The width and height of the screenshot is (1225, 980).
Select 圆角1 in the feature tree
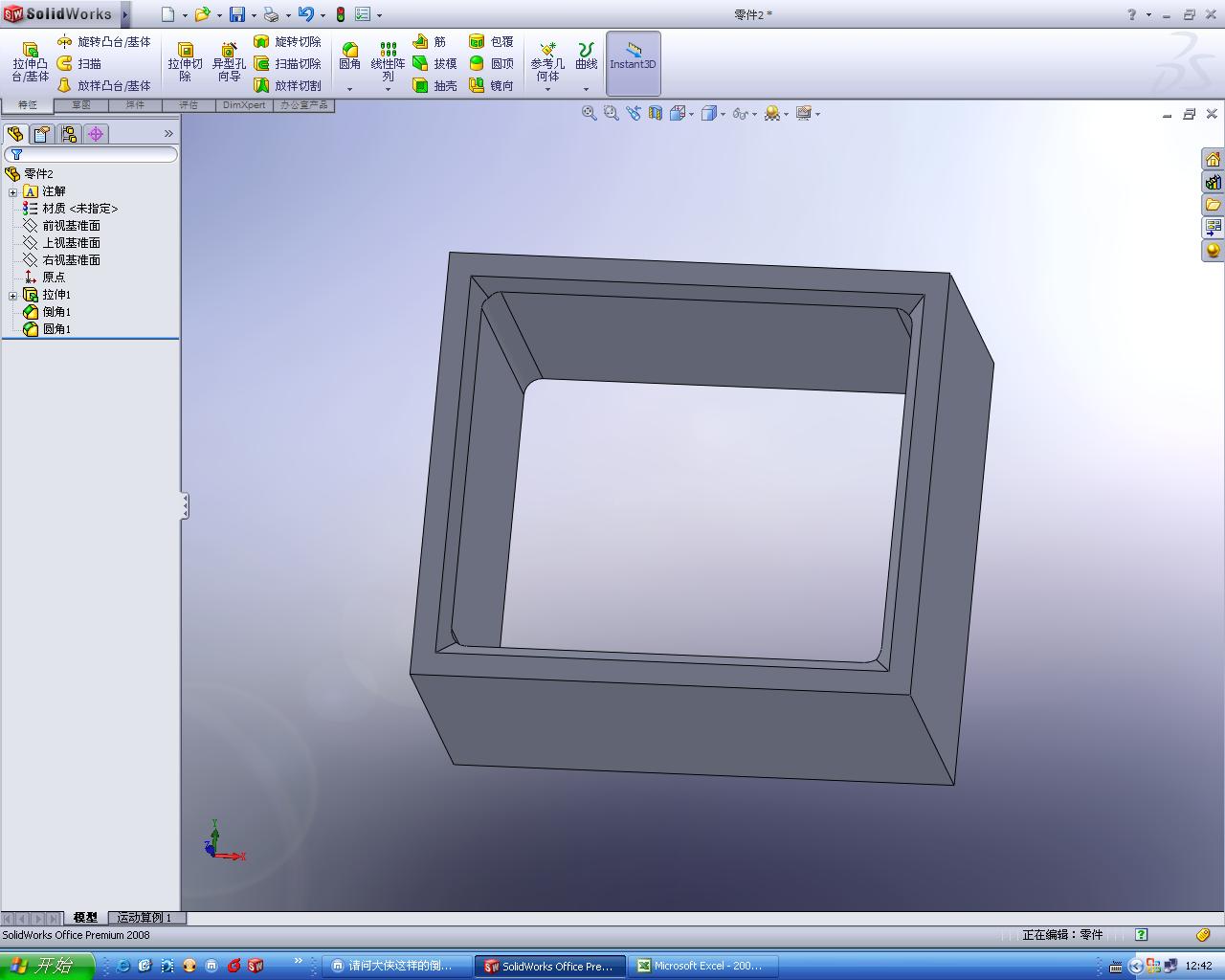tap(47, 329)
